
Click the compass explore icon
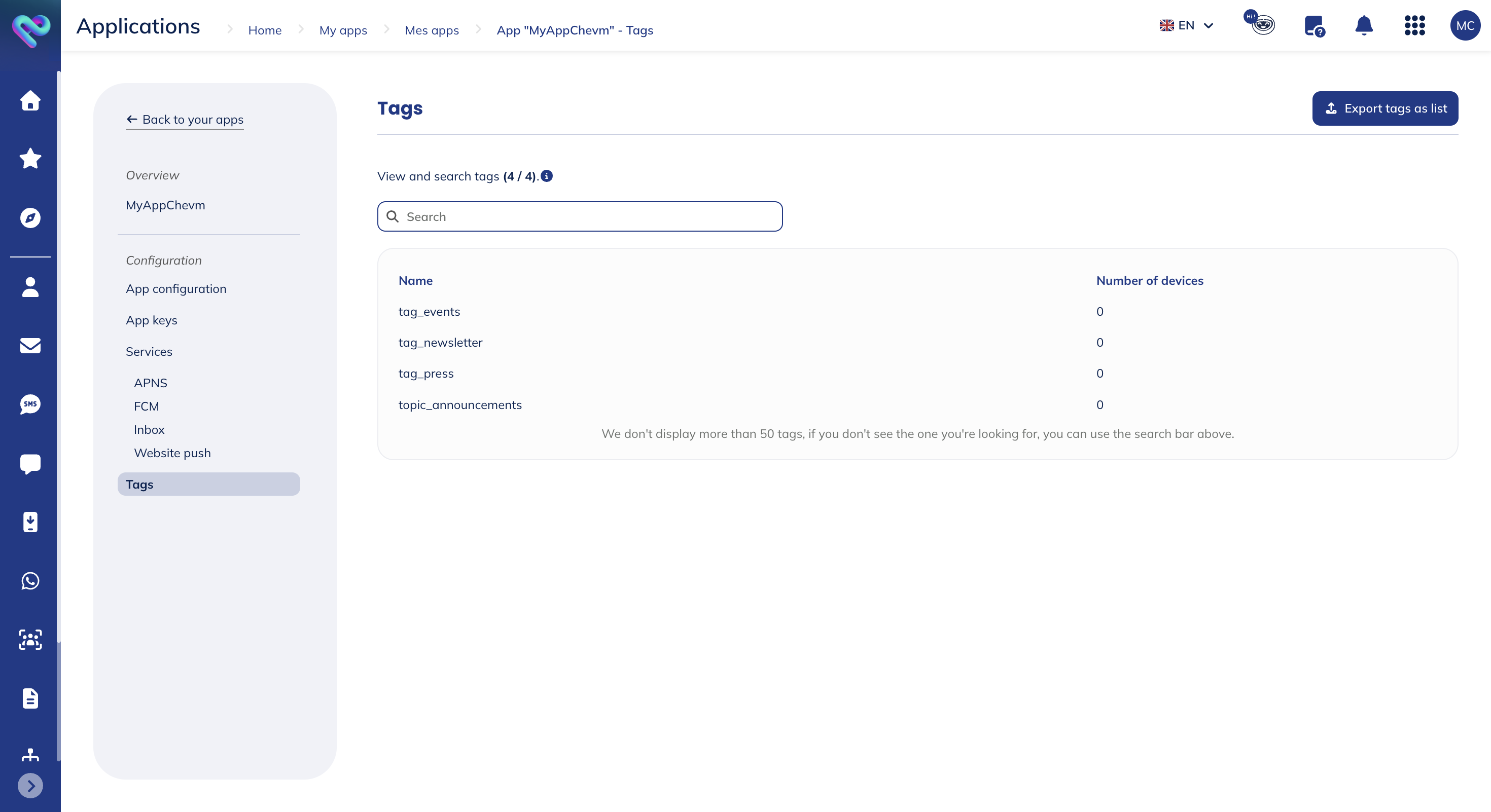(x=30, y=217)
